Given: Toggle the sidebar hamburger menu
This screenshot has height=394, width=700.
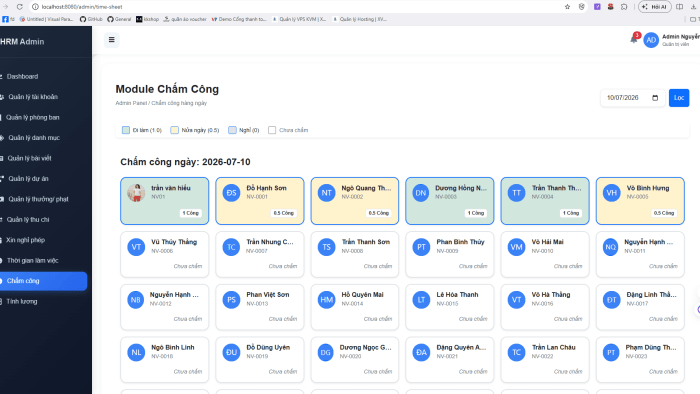Looking at the screenshot, I should click(112, 40).
